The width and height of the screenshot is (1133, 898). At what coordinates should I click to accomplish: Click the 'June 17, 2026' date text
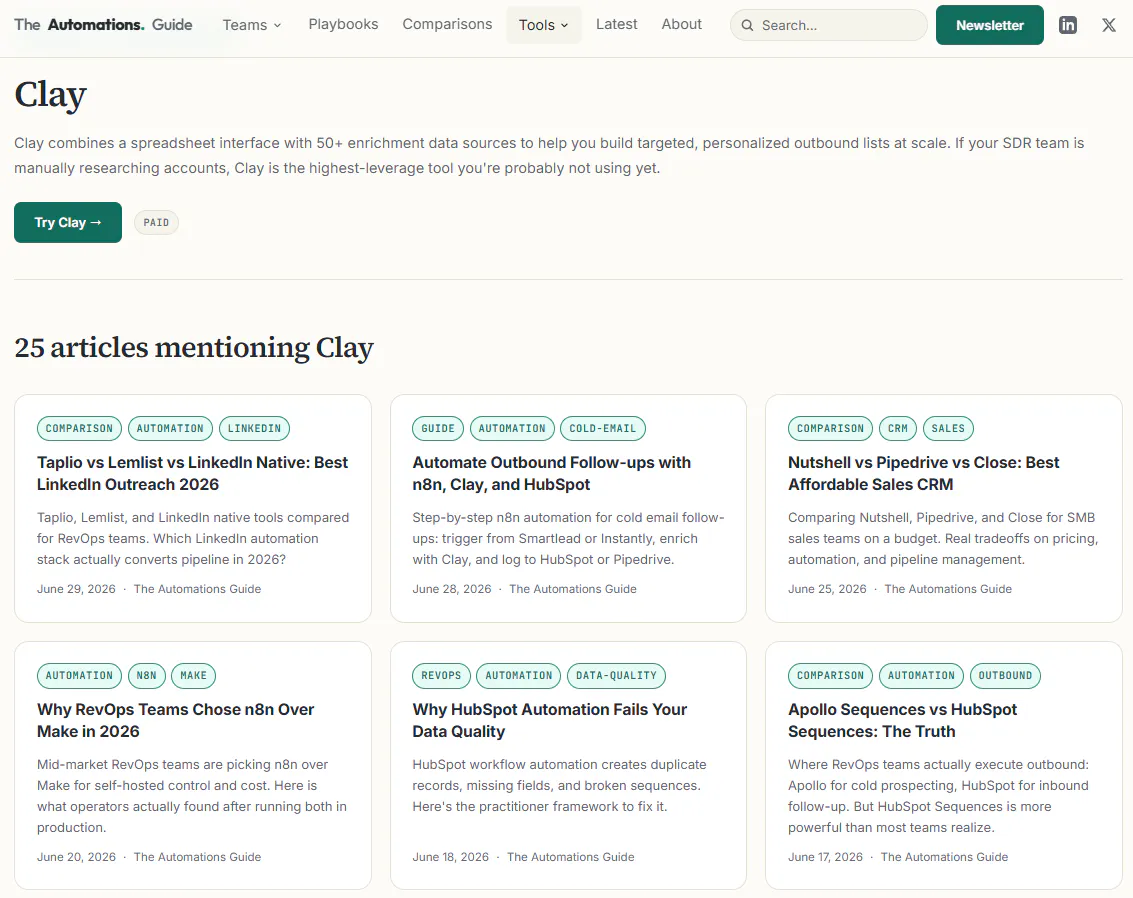825,857
